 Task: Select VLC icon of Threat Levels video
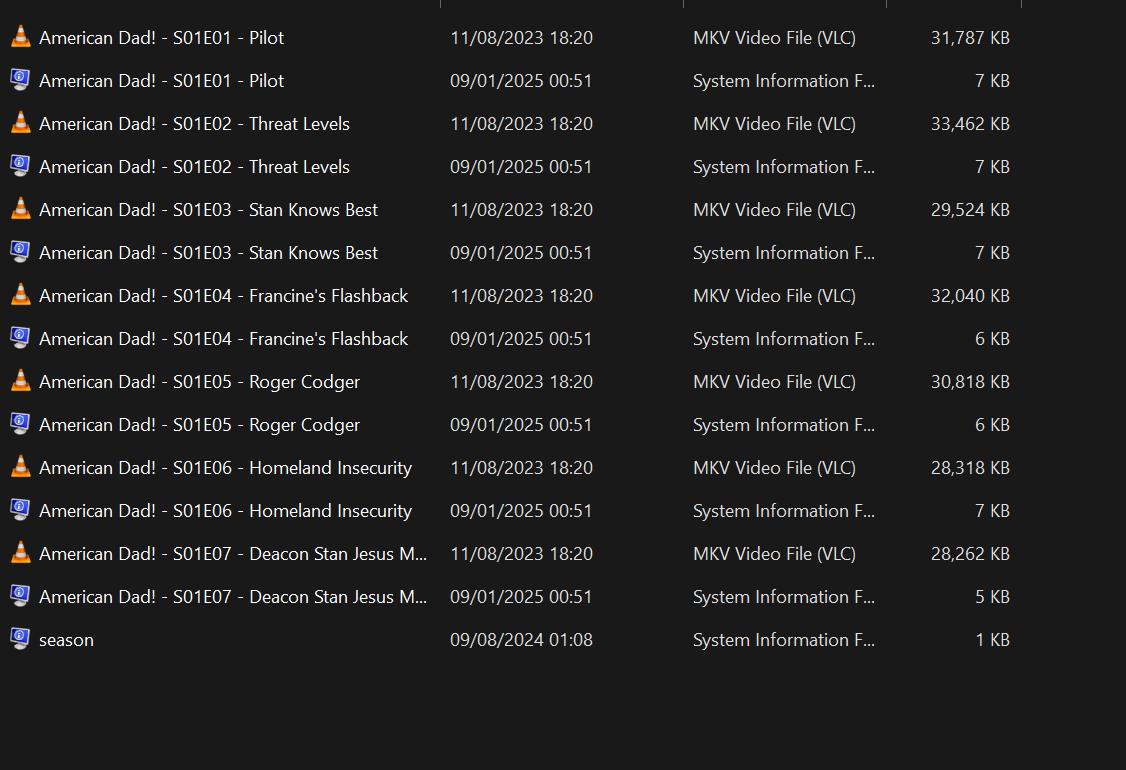[x=20, y=124]
